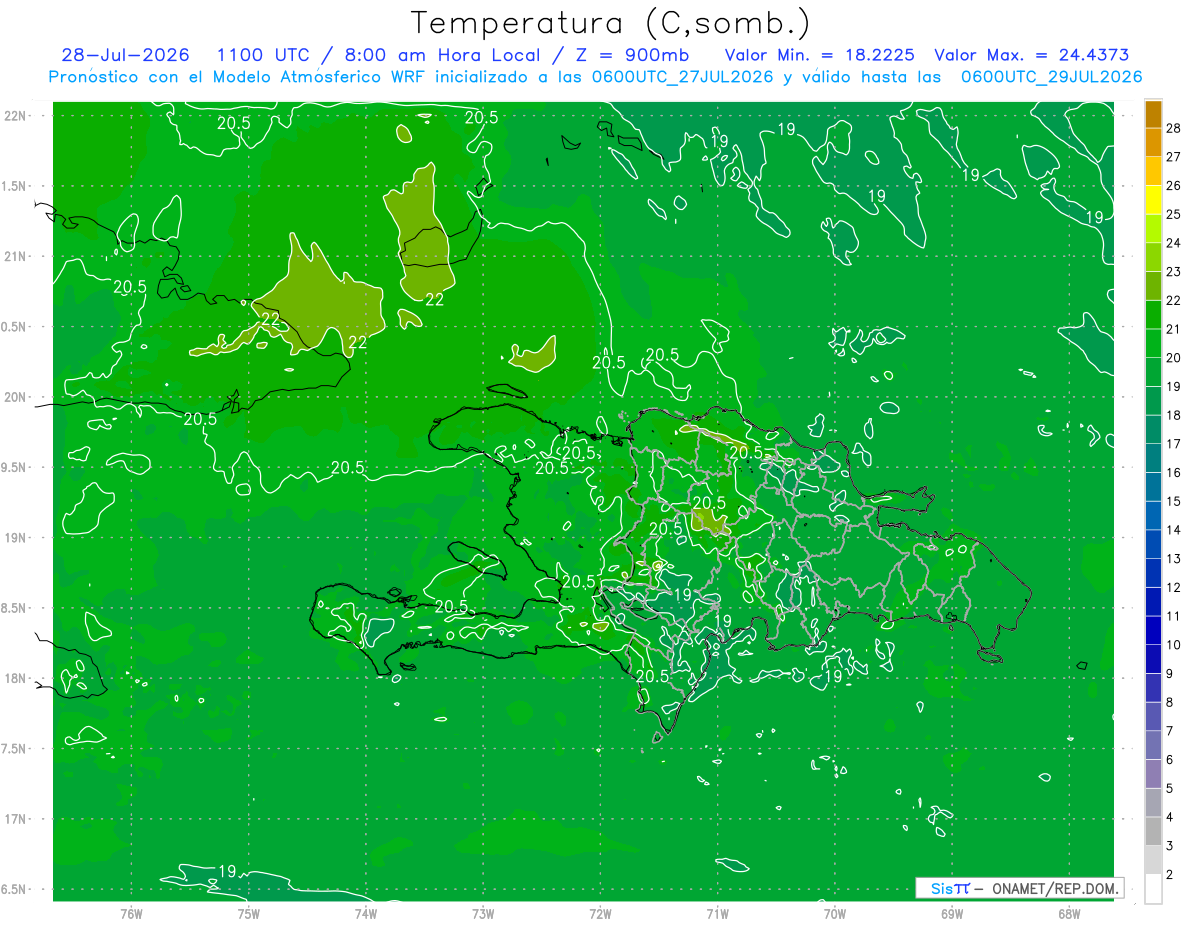
Task: Click the title "Temperatura (C,somb.)"
Action: click(610, 23)
